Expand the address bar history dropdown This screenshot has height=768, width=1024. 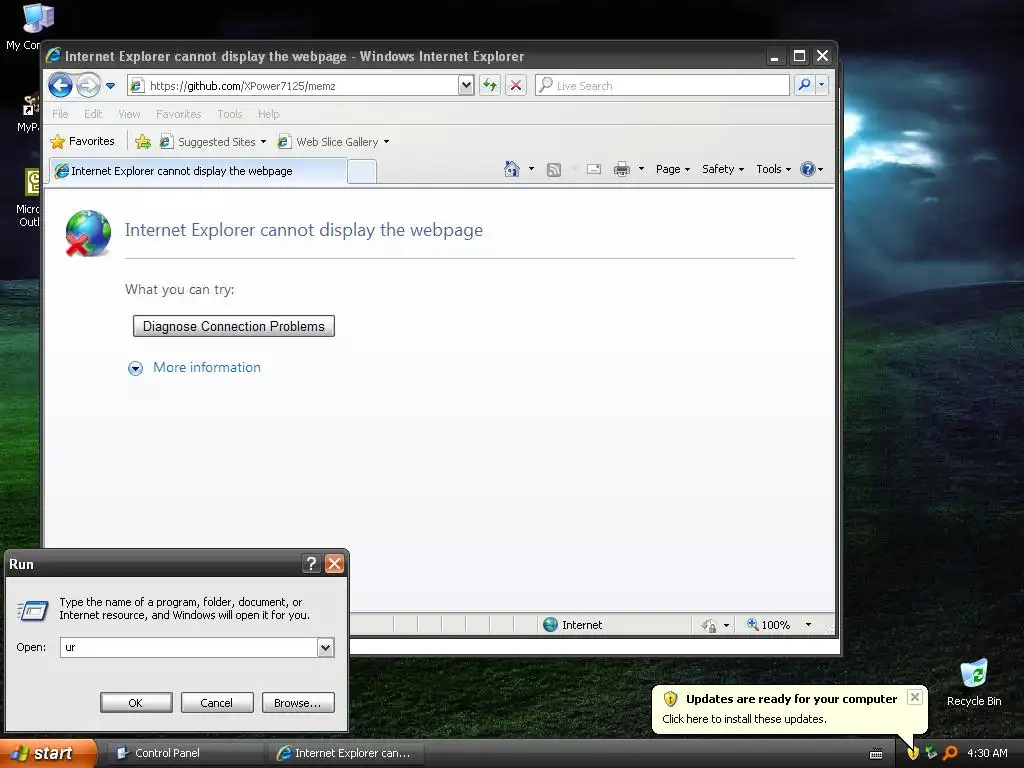coord(466,86)
